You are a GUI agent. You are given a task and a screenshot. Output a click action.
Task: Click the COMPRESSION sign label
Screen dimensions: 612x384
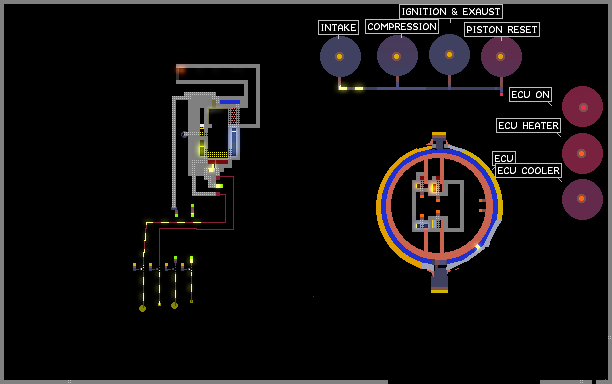coord(402,27)
